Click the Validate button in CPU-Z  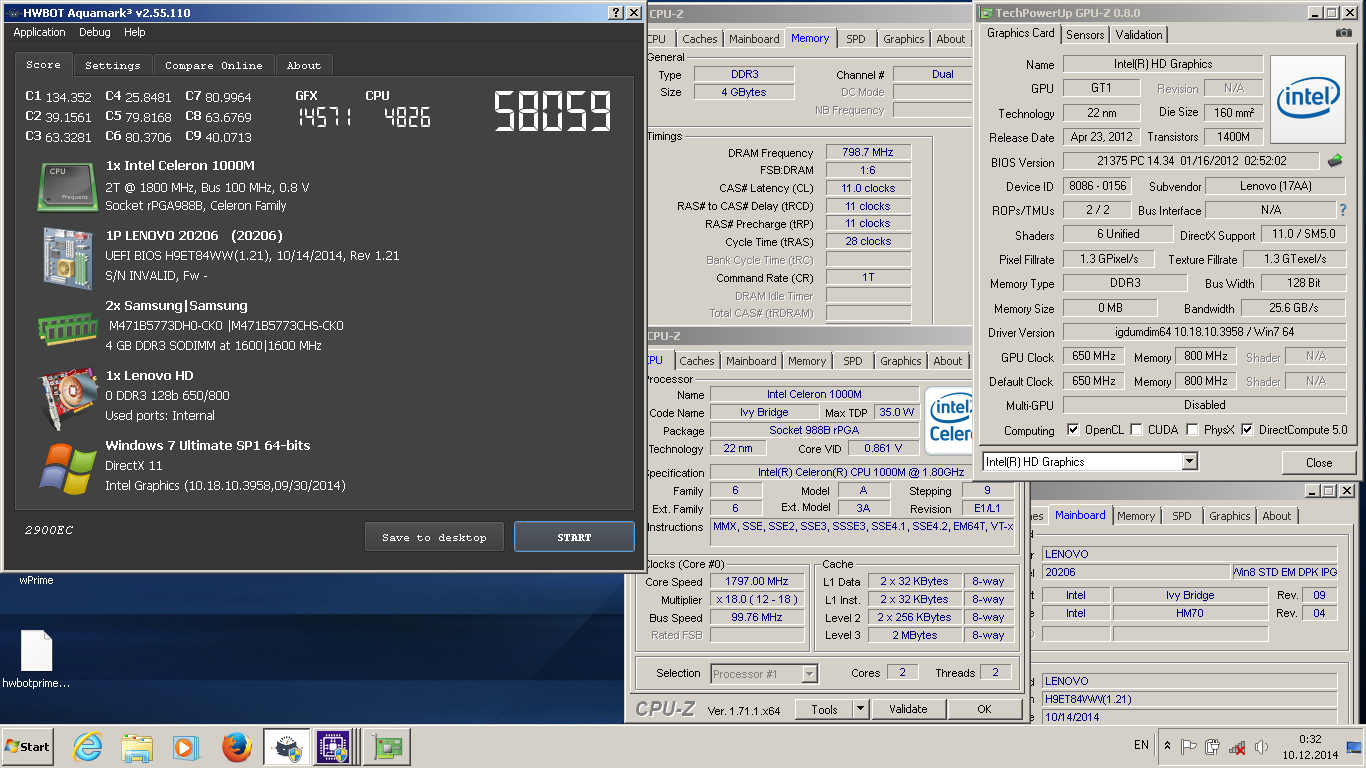[x=908, y=709]
